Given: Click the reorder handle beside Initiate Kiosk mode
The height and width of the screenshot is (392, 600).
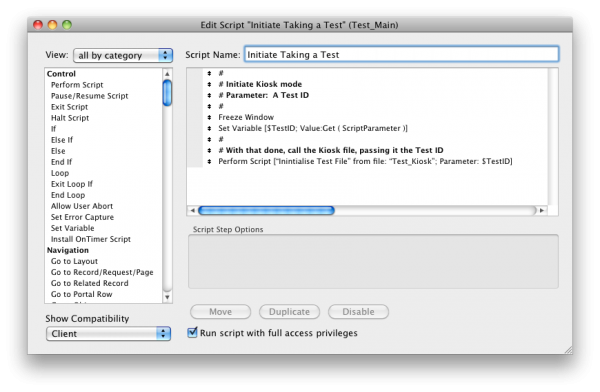Looking at the screenshot, I should click(209, 84).
